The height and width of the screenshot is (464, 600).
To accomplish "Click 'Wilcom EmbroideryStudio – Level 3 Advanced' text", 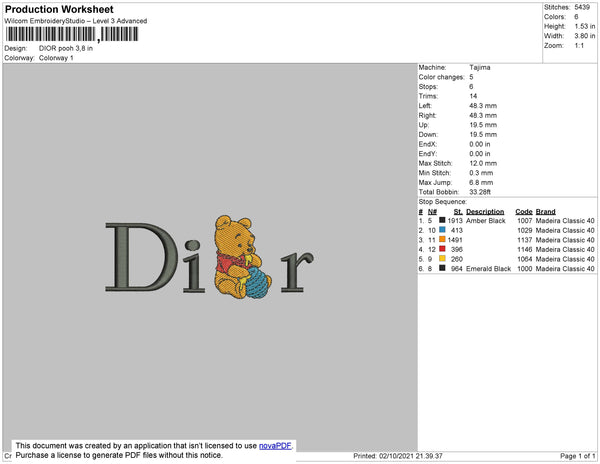I will click(x=76, y=21).
